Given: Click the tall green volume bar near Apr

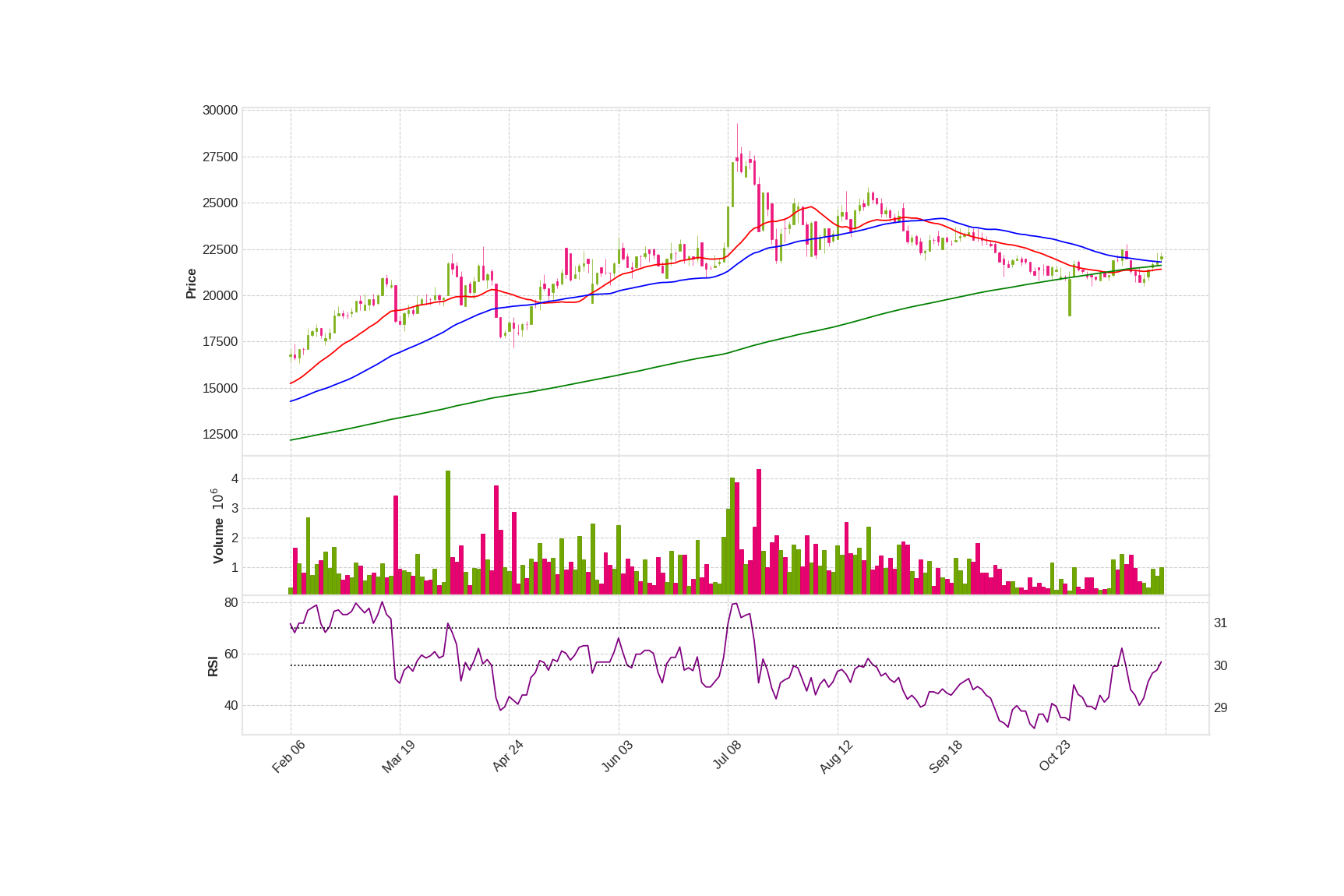Looking at the screenshot, I should (448, 532).
